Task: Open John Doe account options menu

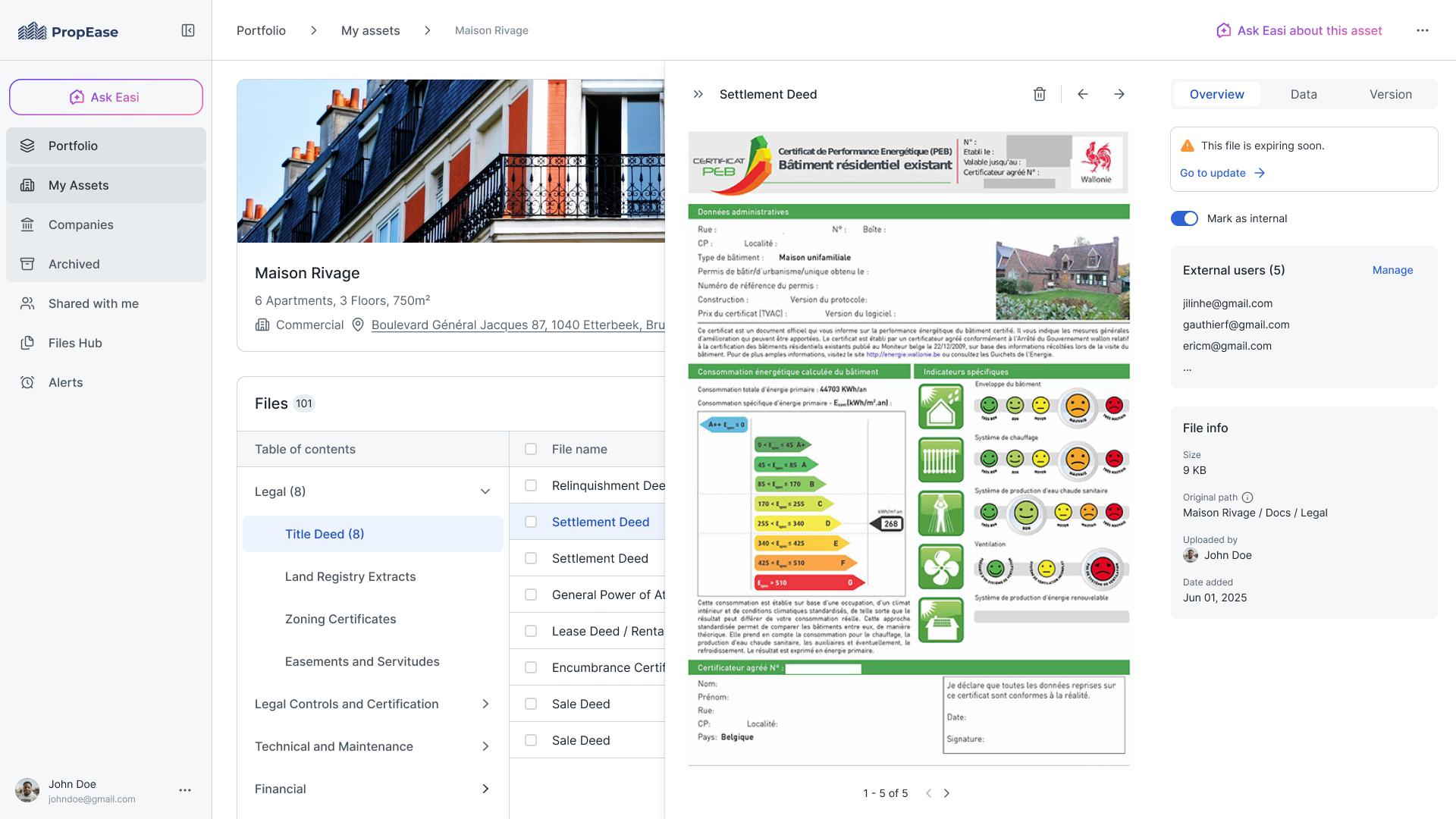Action: 185,790
